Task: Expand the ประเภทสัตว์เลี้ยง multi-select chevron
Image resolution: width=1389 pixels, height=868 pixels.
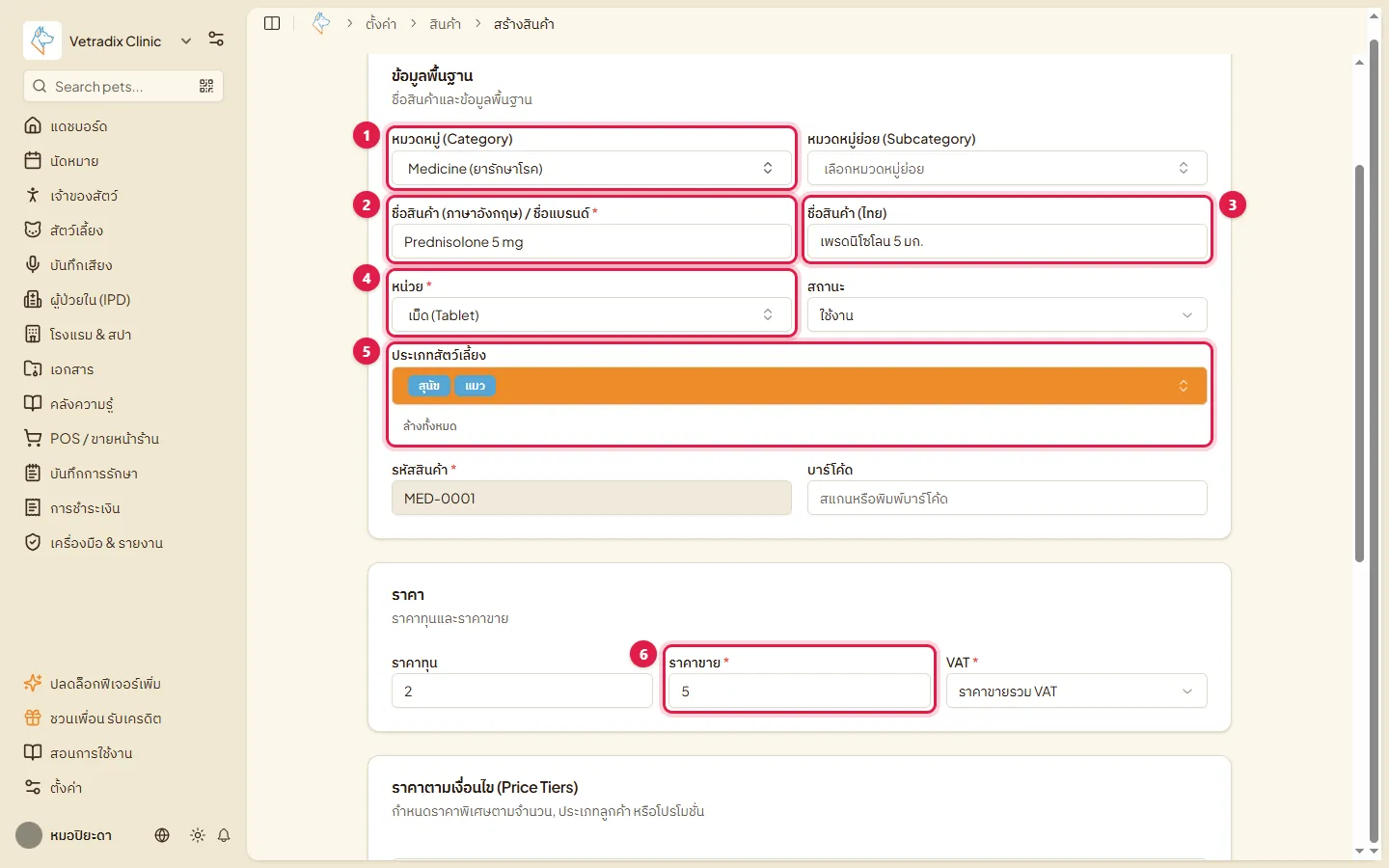Action: tap(1184, 386)
